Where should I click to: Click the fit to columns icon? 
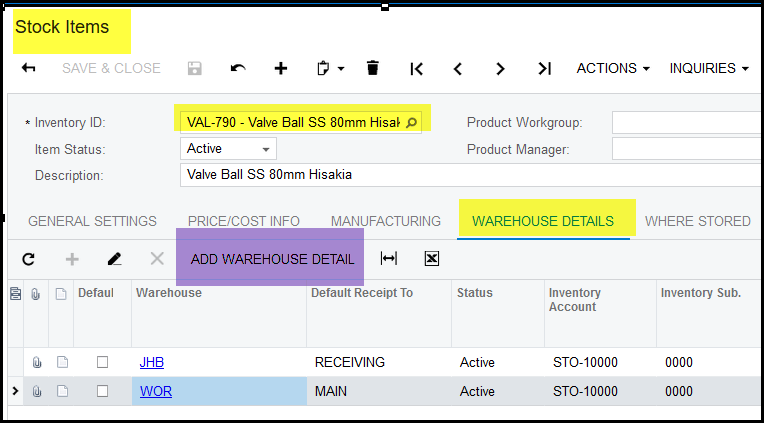pyautogui.click(x=389, y=259)
